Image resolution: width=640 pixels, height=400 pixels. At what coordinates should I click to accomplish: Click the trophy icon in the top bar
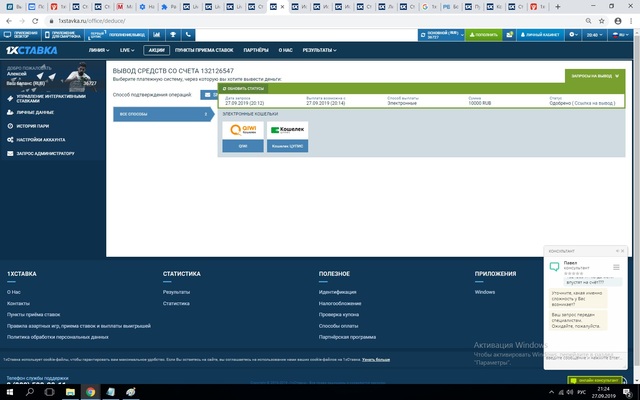click(x=173, y=35)
